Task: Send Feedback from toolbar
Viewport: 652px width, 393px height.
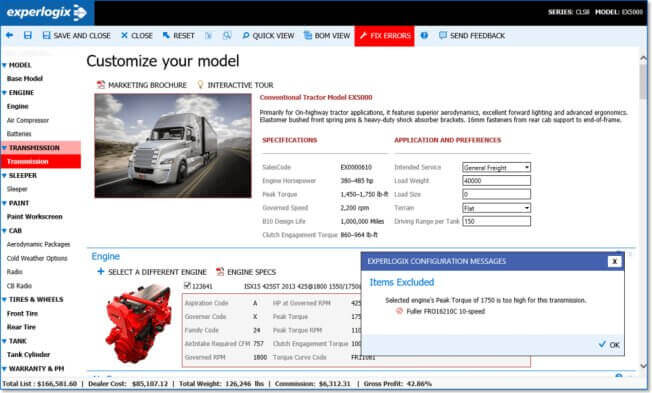Action: [x=472, y=36]
